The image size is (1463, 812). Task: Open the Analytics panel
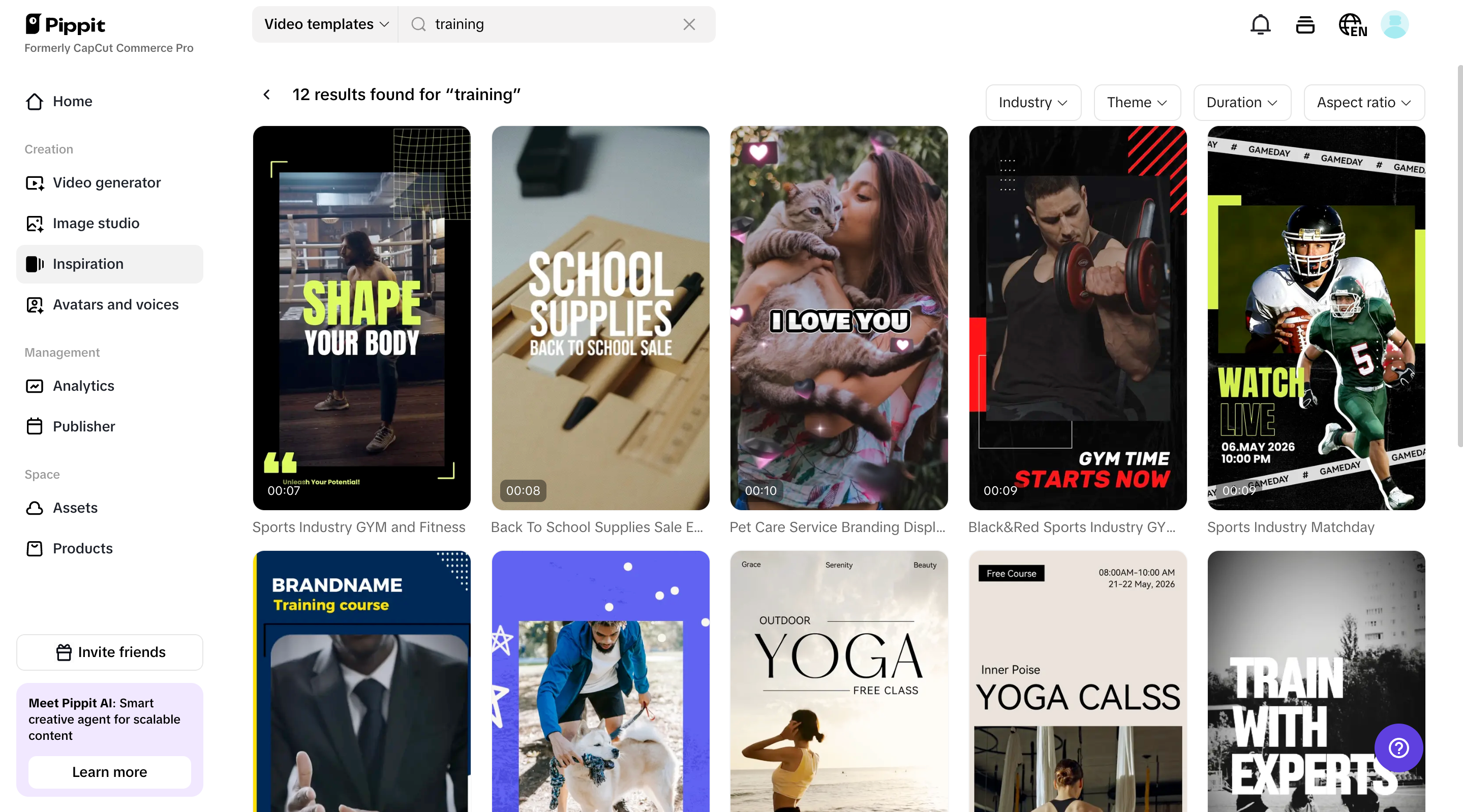pos(84,386)
